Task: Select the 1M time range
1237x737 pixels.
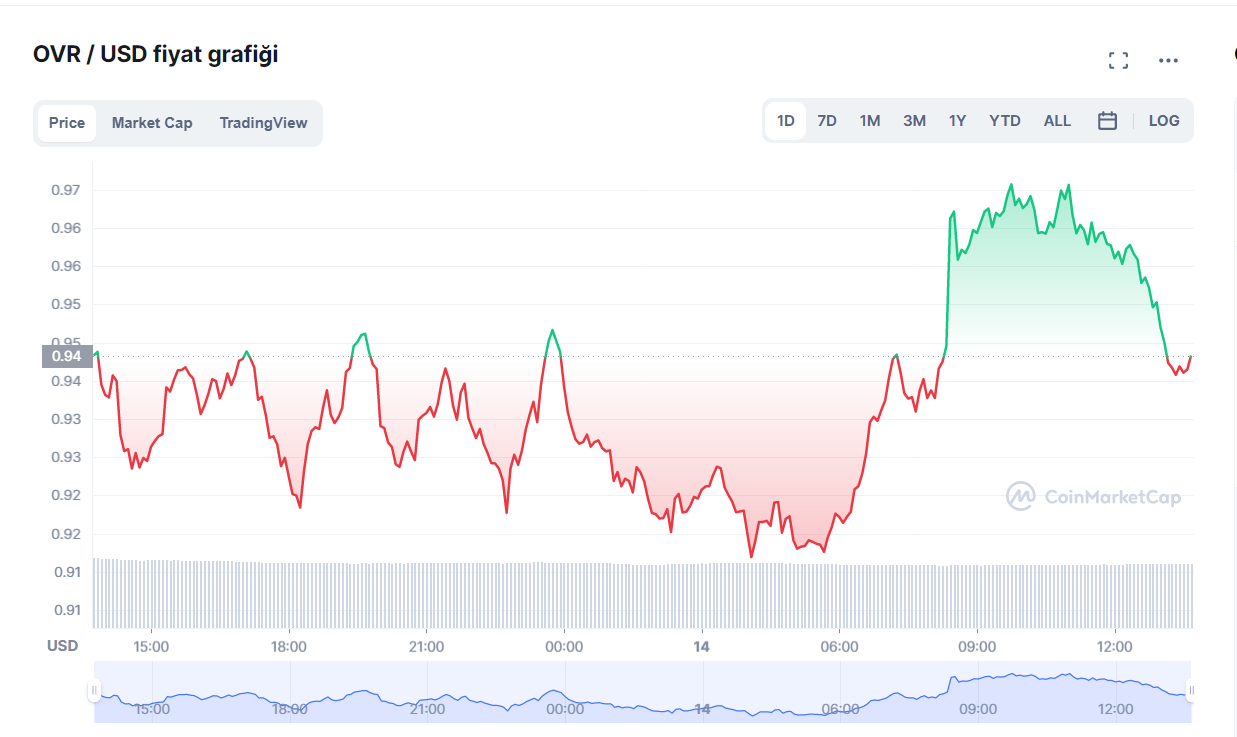Action: coord(870,121)
